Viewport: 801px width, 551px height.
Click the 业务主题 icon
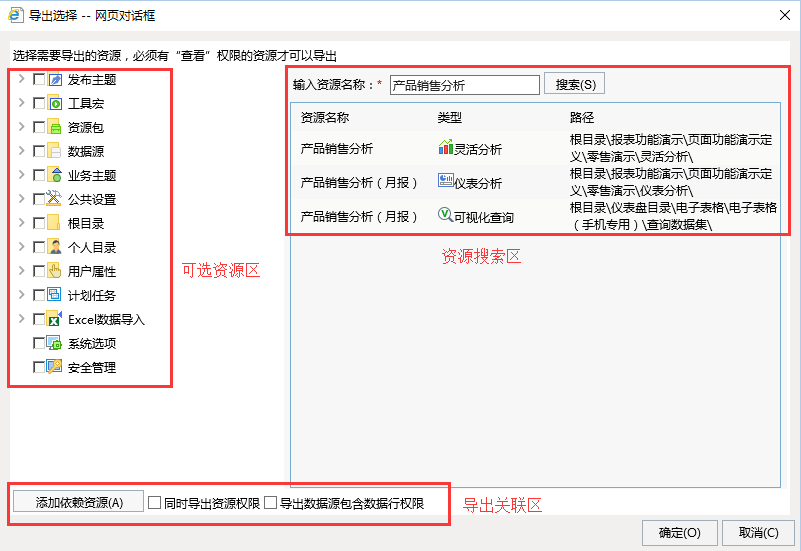coord(55,175)
